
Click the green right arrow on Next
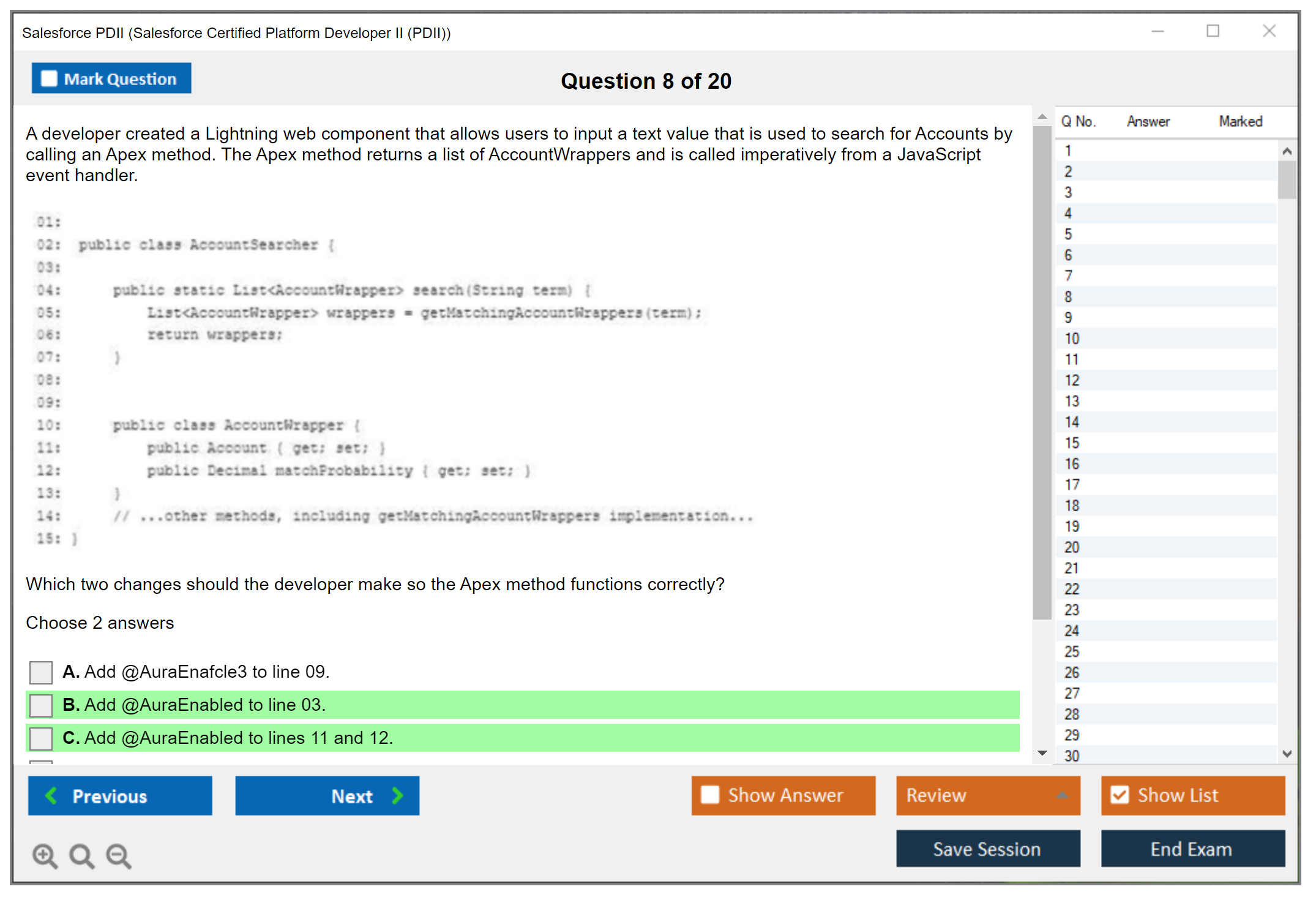tap(397, 795)
